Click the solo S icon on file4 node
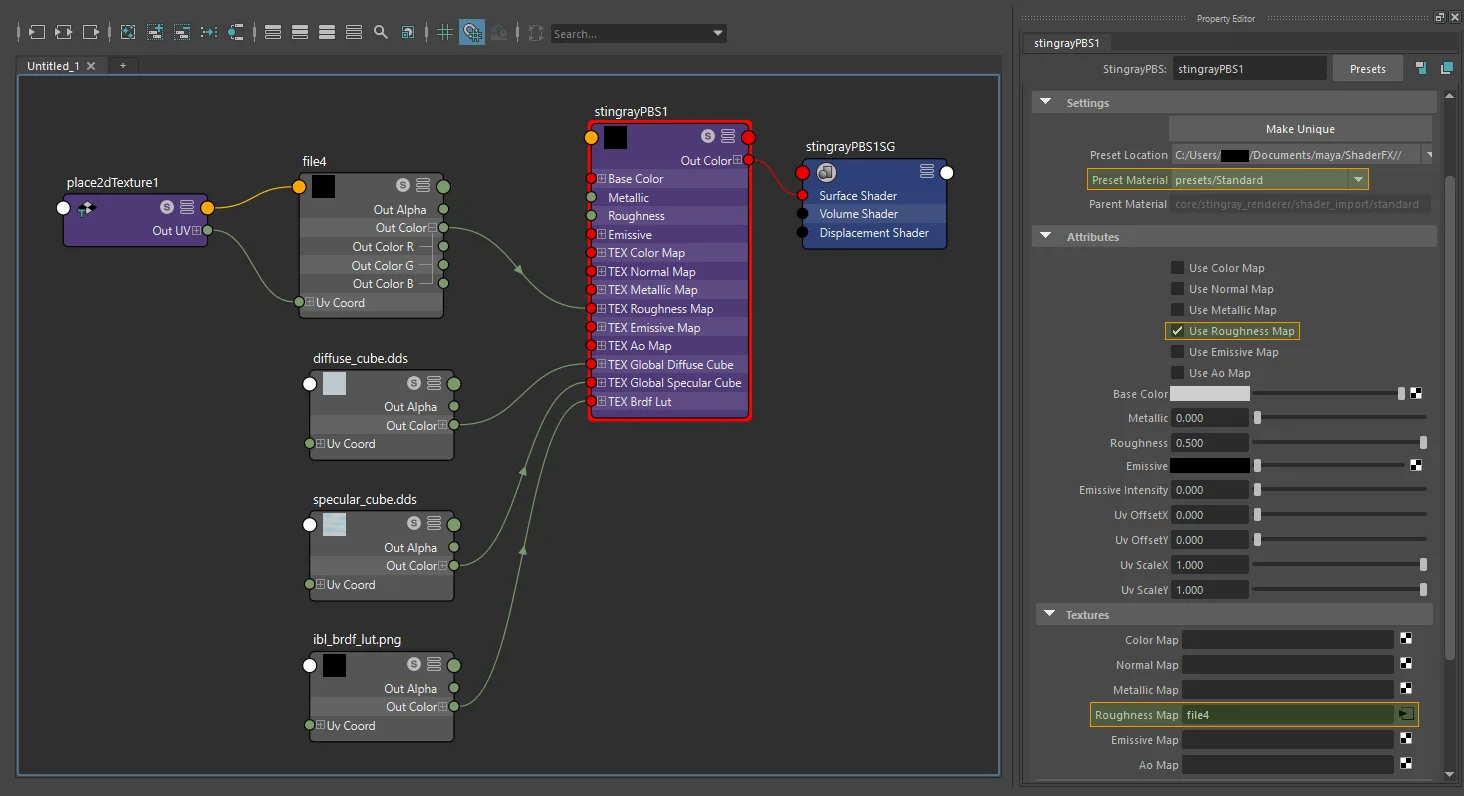 click(x=402, y=185)
